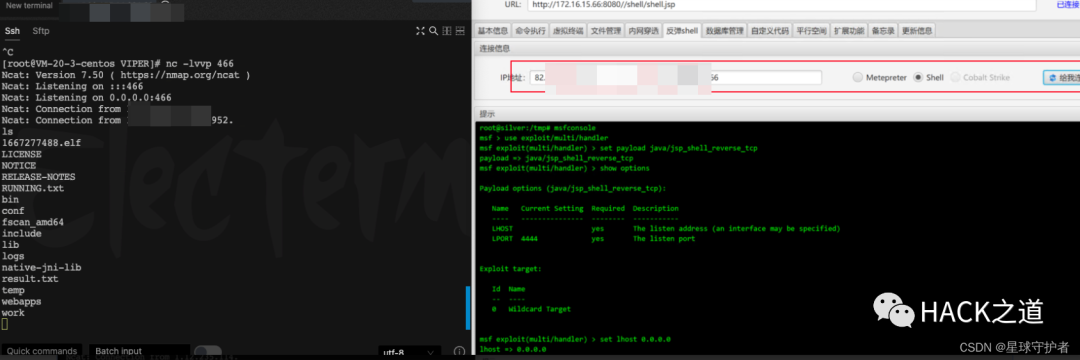Click RELEASE-NOTES in terminal listing
The height and width of the screenshot is (360, 1080).
point(39,177)
